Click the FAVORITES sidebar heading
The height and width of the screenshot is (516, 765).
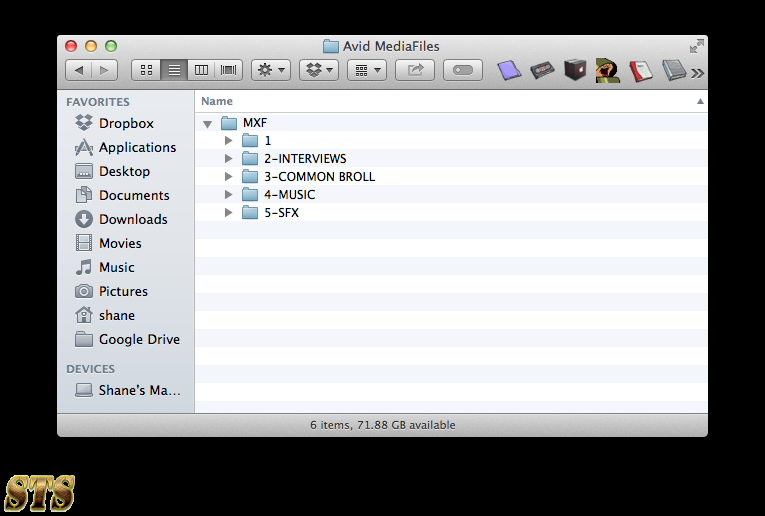98,102
